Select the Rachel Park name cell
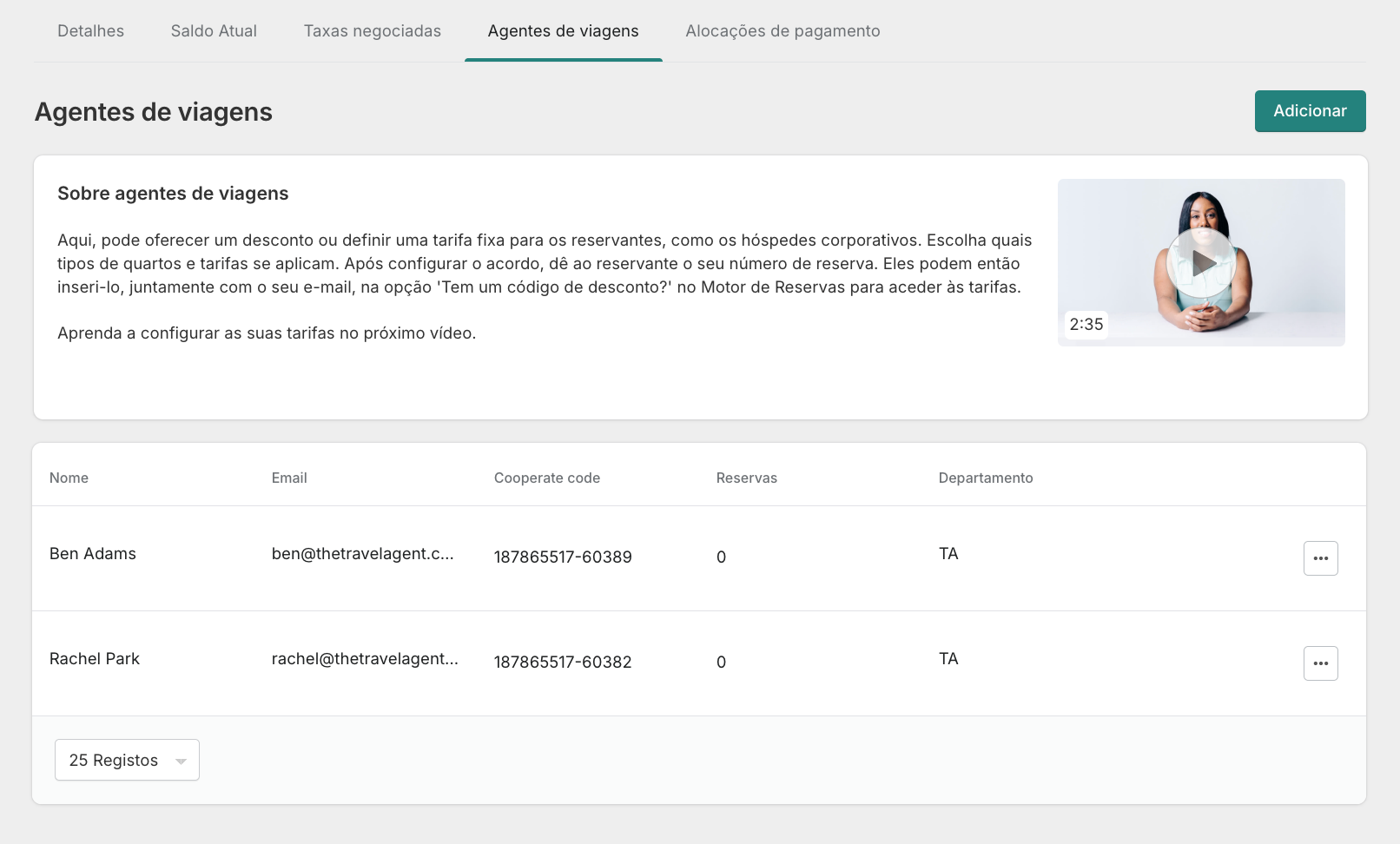Image resolution: width=1400 pixels, height=844 pixels. point(95,659)
